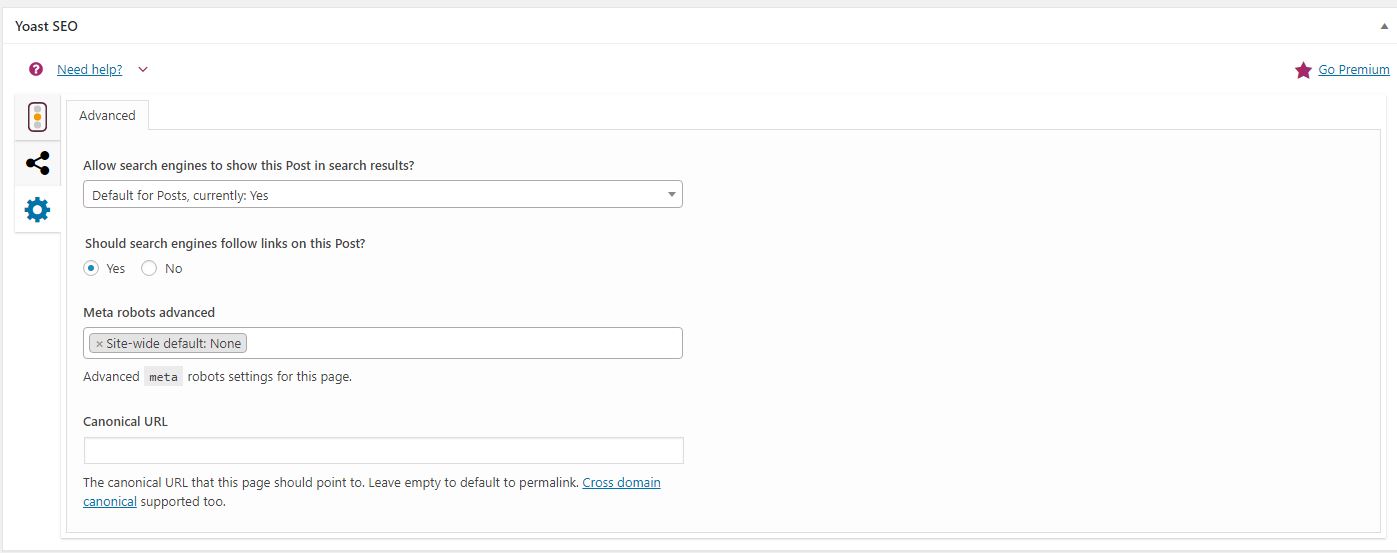Open the Cross domain canonical link
Screen dimensions: 1397x553
621,482
